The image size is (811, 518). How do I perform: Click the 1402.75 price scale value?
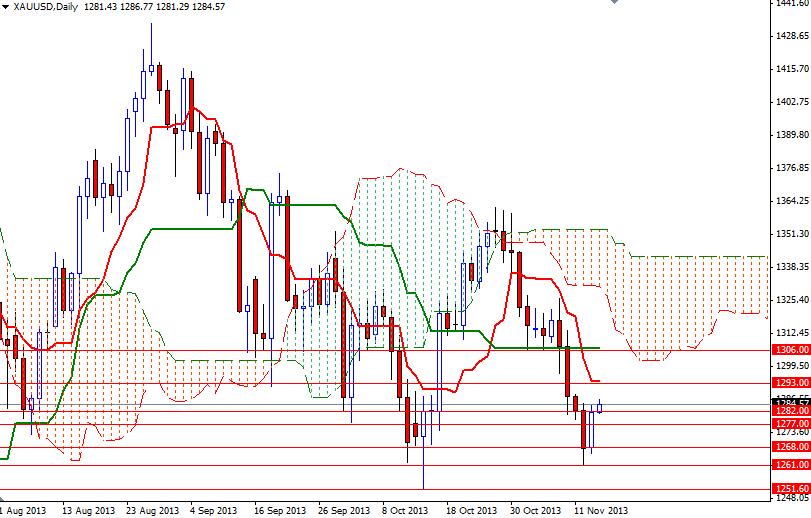click(792, 102)
